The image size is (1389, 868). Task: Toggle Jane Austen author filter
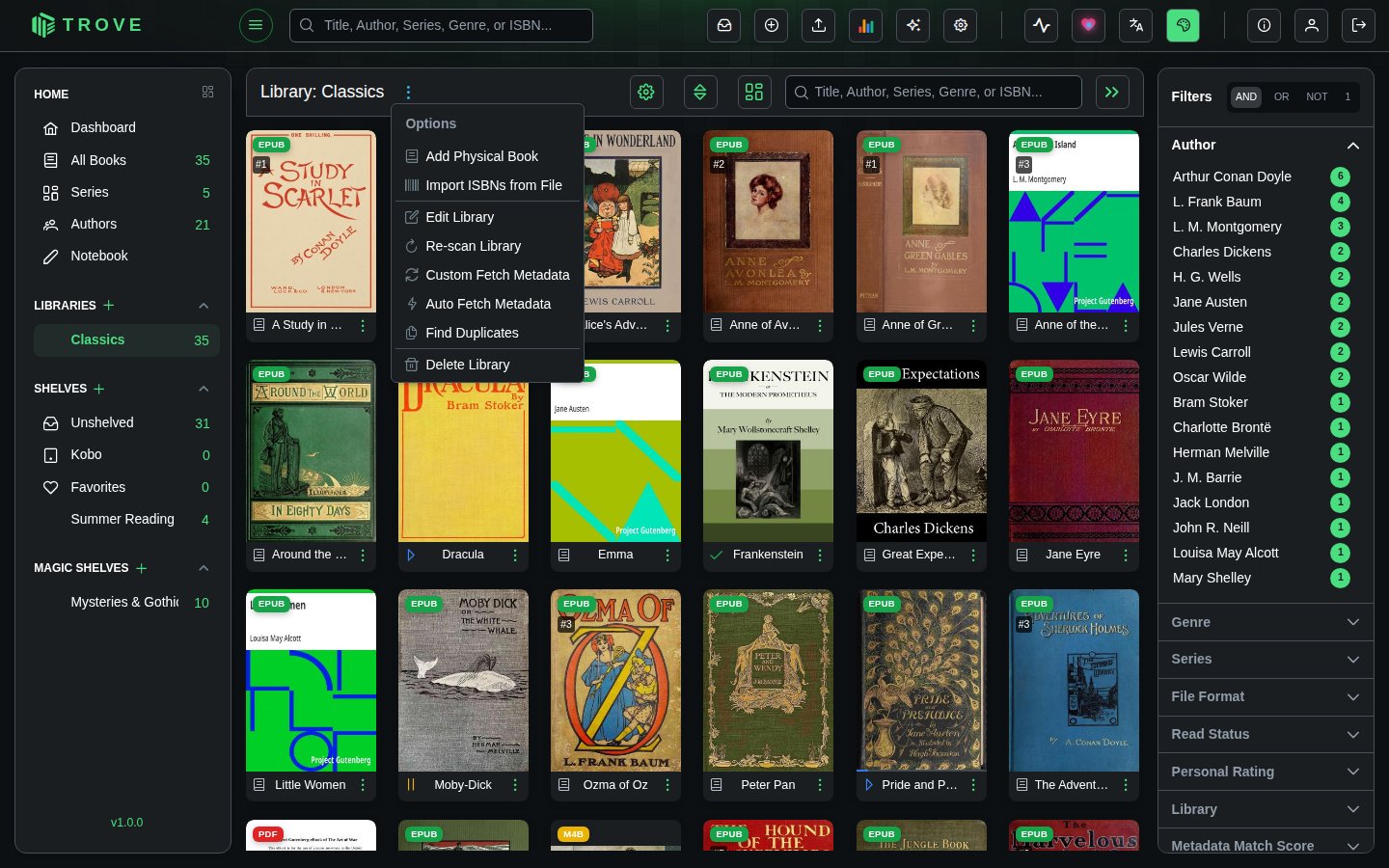(1261, 302)
